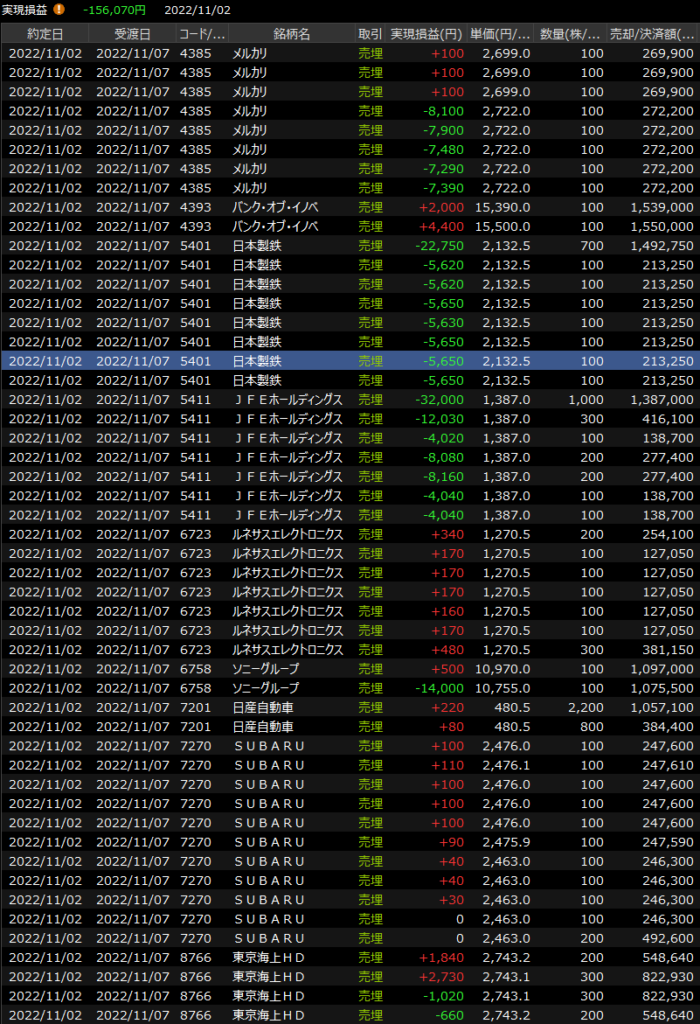
Task: Click the コード column header
Action: coord(201,34)
